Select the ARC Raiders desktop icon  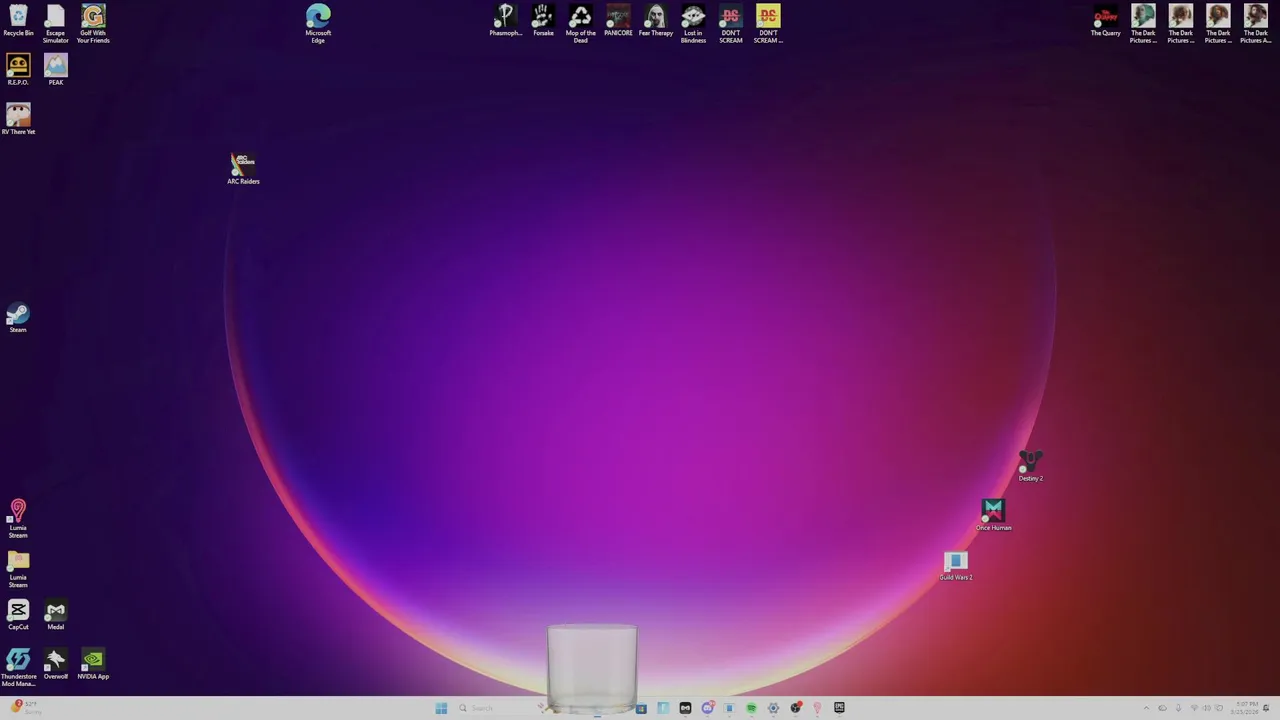pyautogui.click(x=243, y=168)
